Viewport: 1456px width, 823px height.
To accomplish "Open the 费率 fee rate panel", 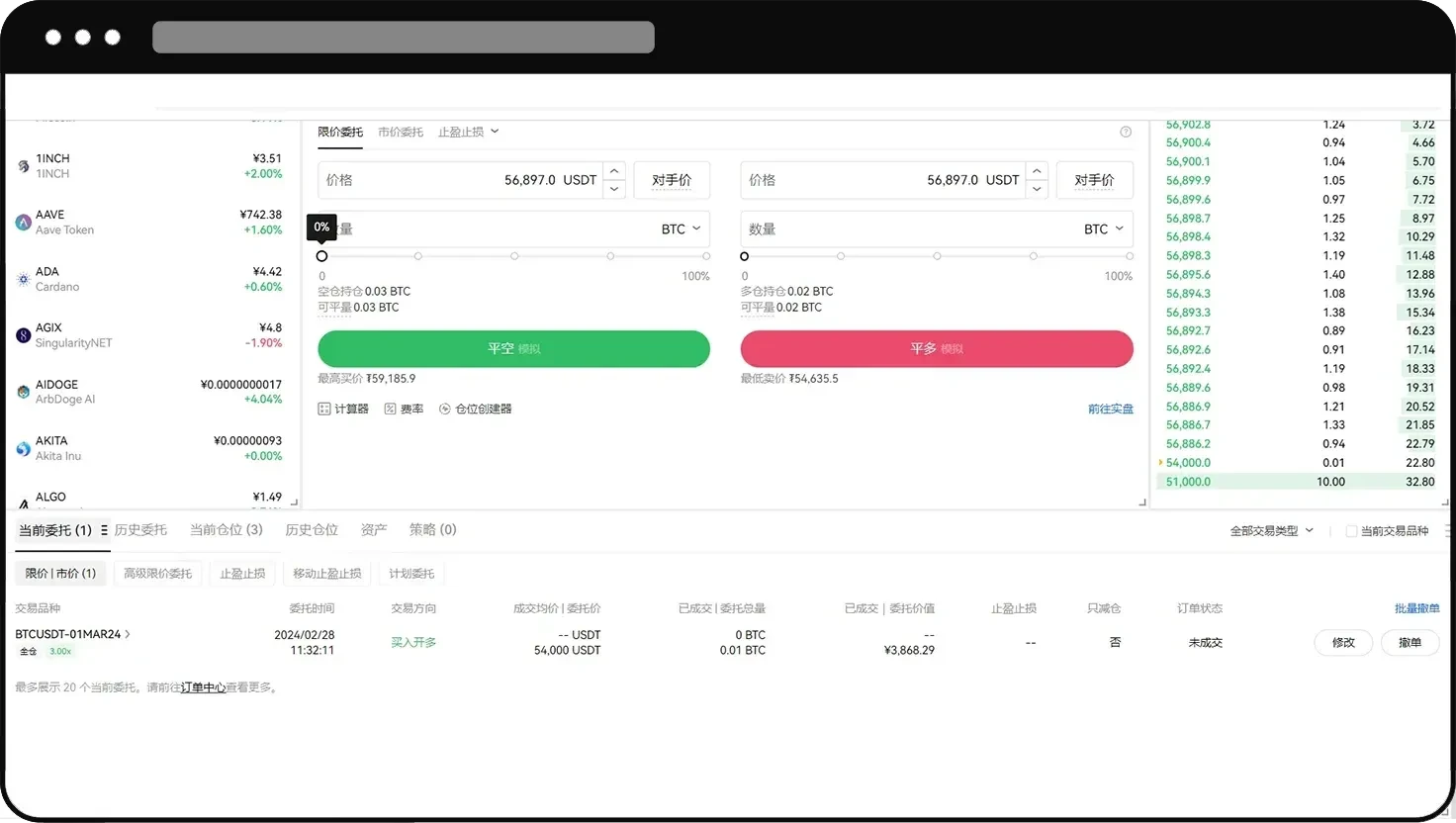I will coord(404,408).
